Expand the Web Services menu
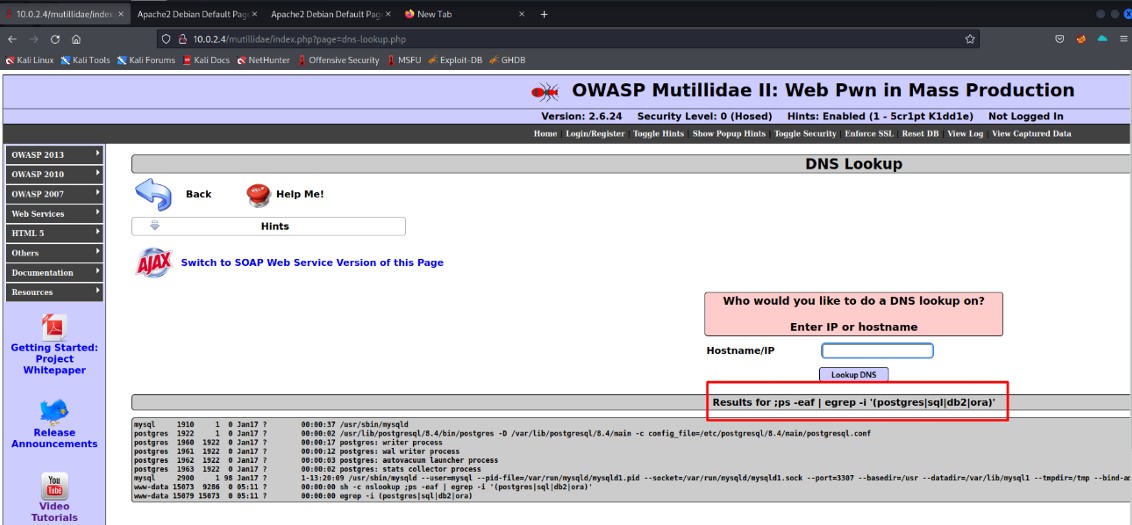 click(x=54, y=214)
